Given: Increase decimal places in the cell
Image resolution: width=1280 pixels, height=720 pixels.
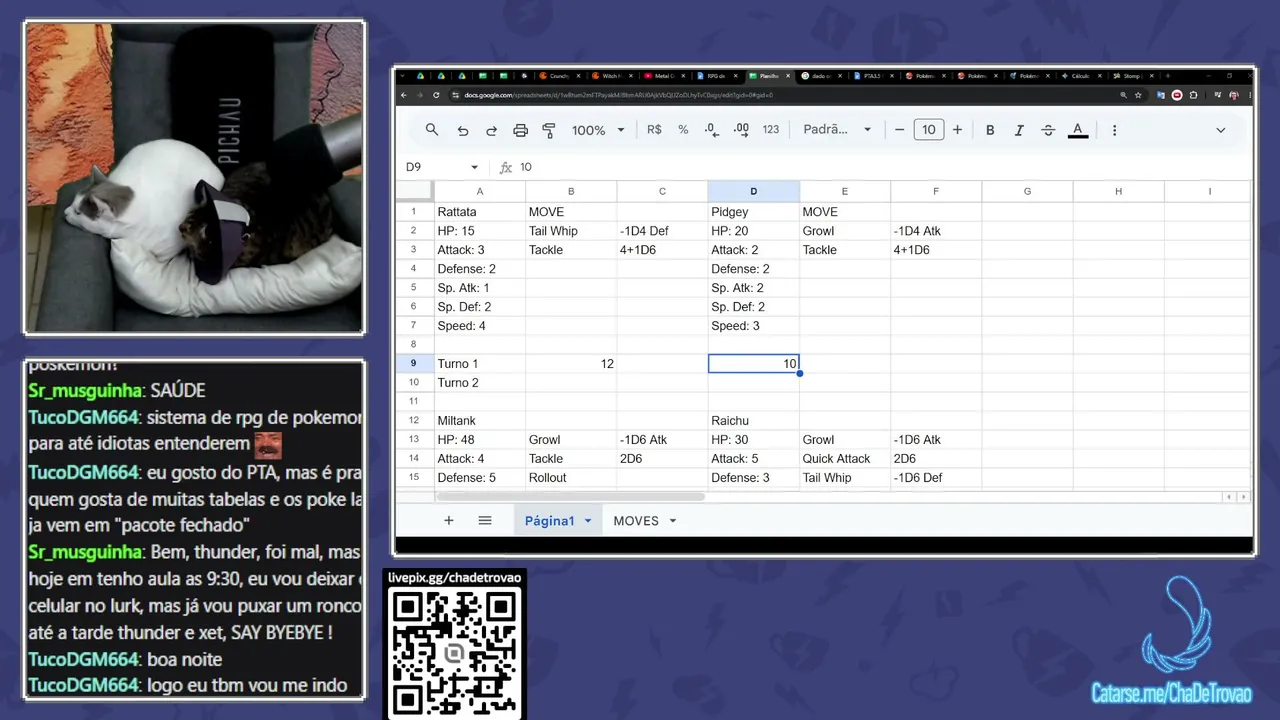Looking at the screenshot, I should (741, 130).
